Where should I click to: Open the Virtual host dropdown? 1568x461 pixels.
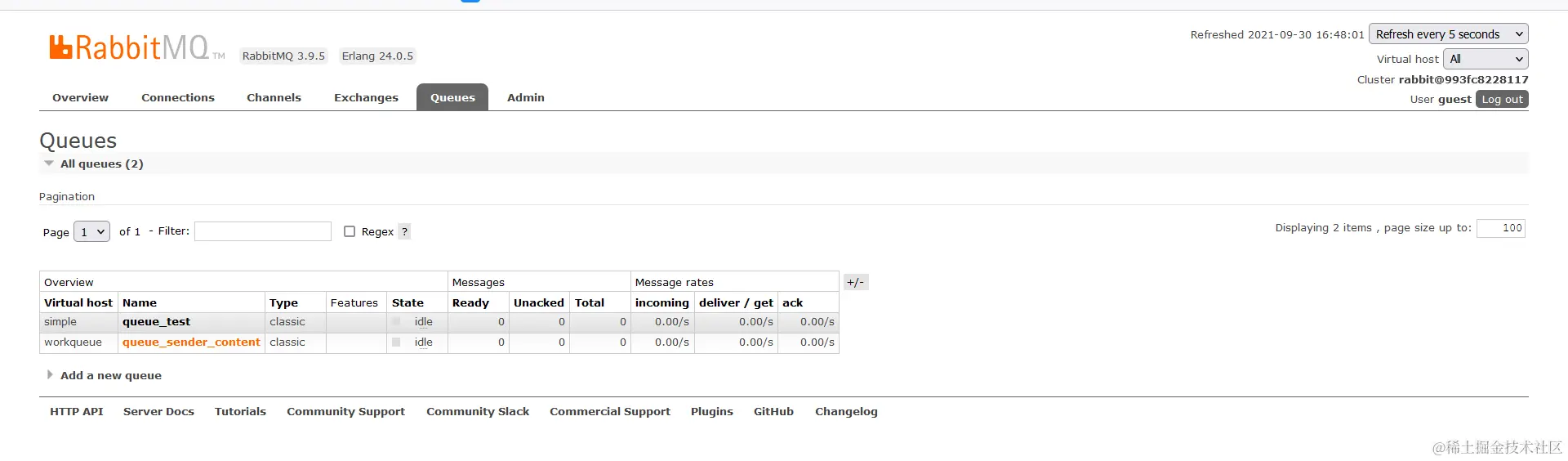1485,59
